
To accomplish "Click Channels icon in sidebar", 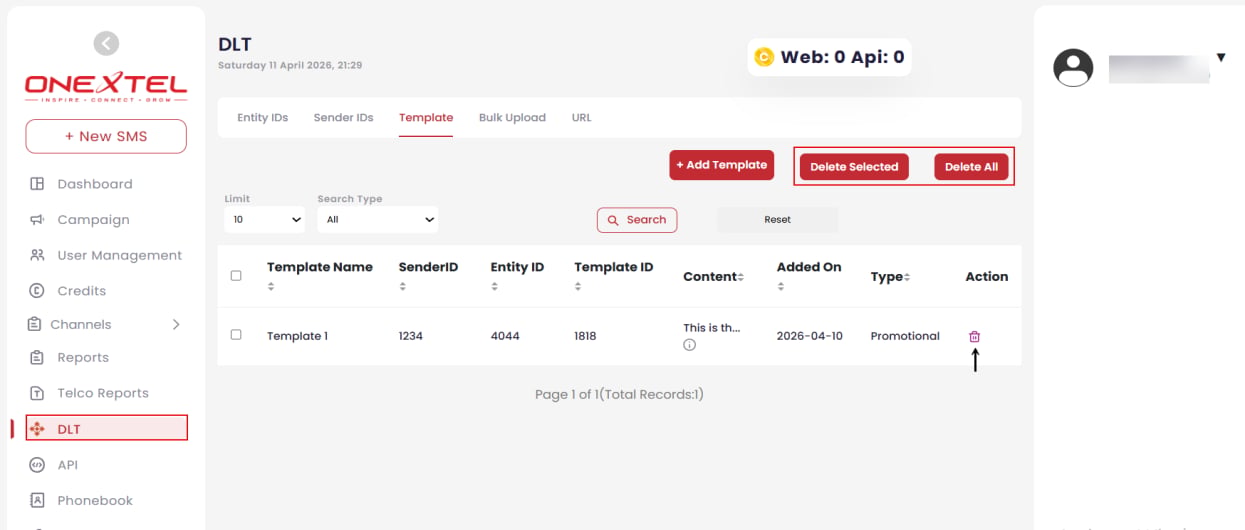I will coord(33,324).
